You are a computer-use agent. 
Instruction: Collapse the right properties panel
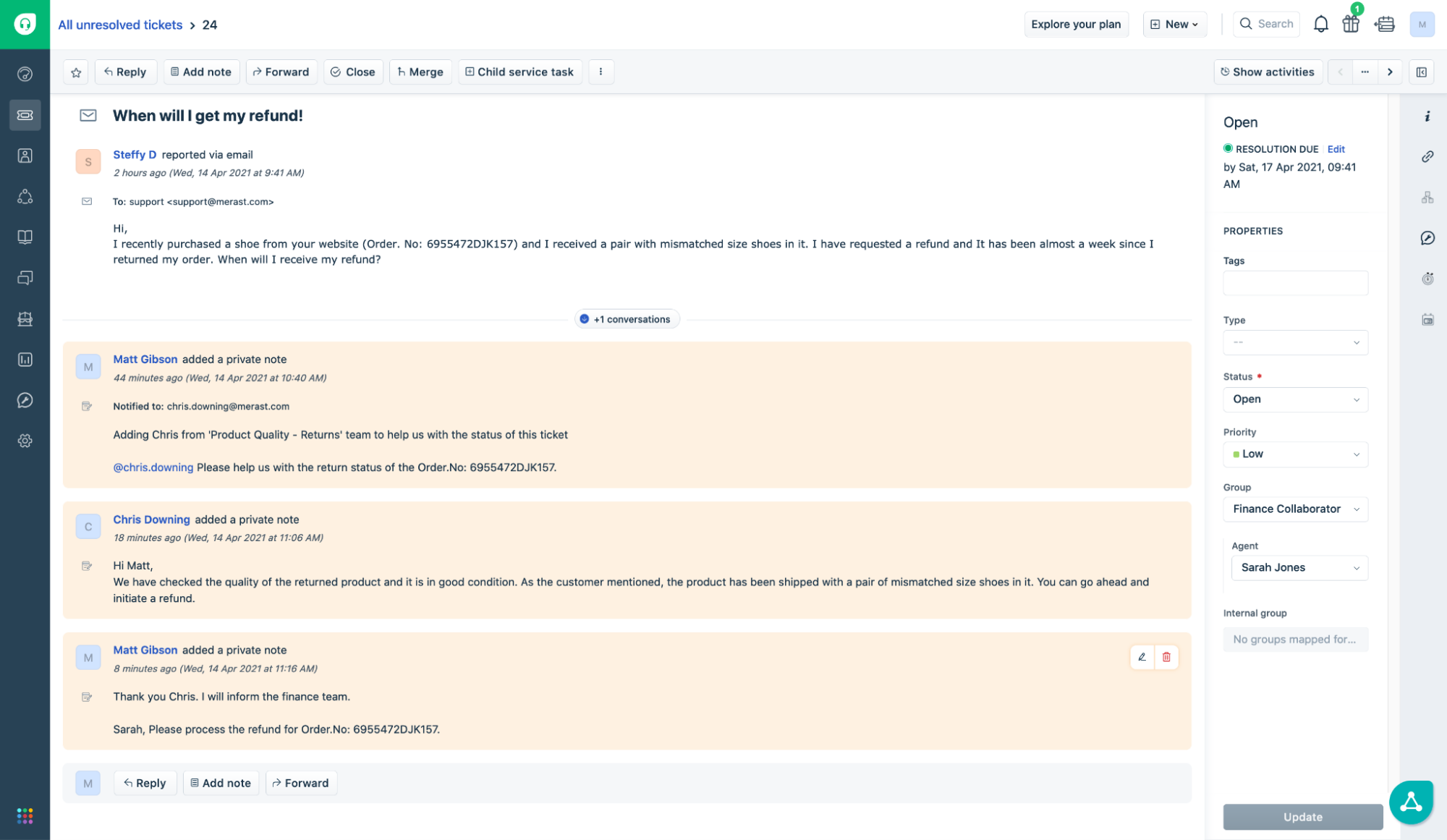click(1422, 72)
